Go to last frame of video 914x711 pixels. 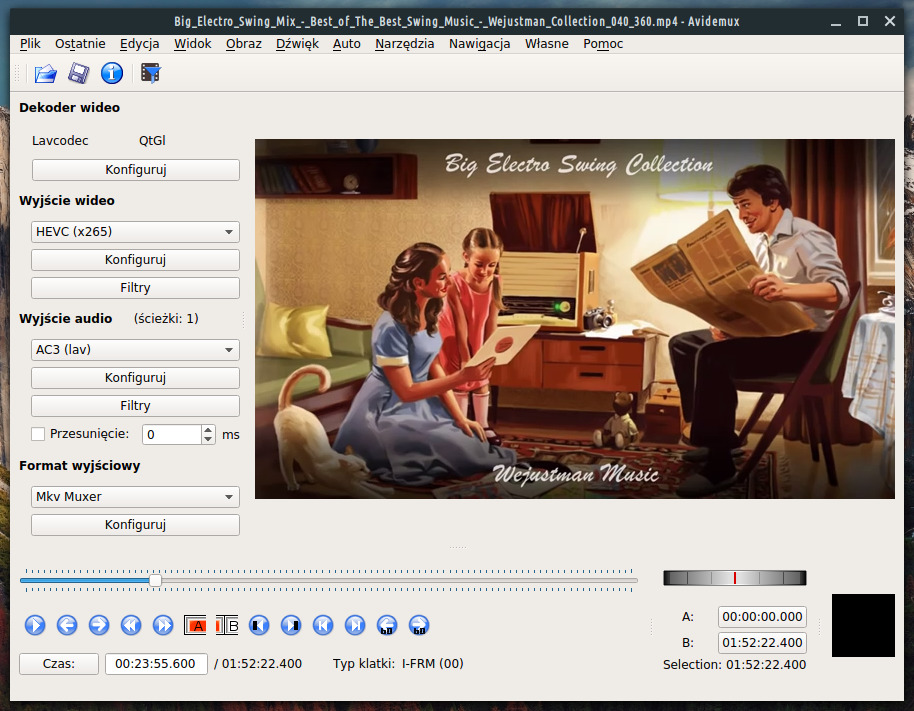coord(355,625)
